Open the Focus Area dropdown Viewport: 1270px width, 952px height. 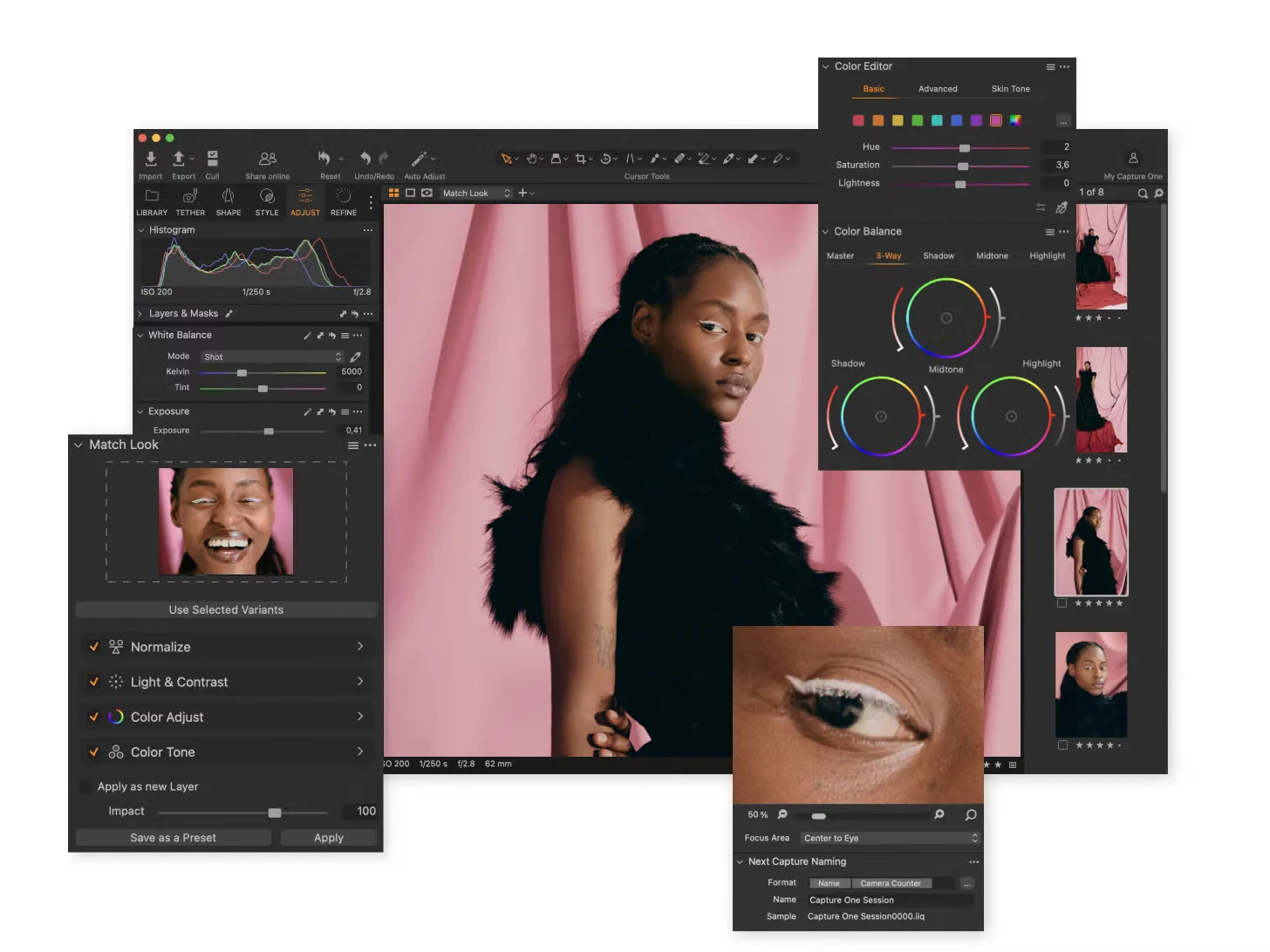(x=890, y=838)
